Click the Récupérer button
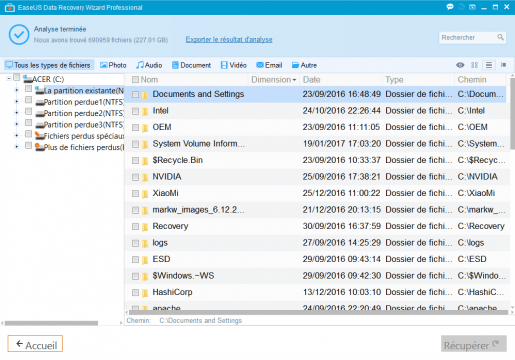This screenshot has height=360, width=515. click(x=474, y=344)
